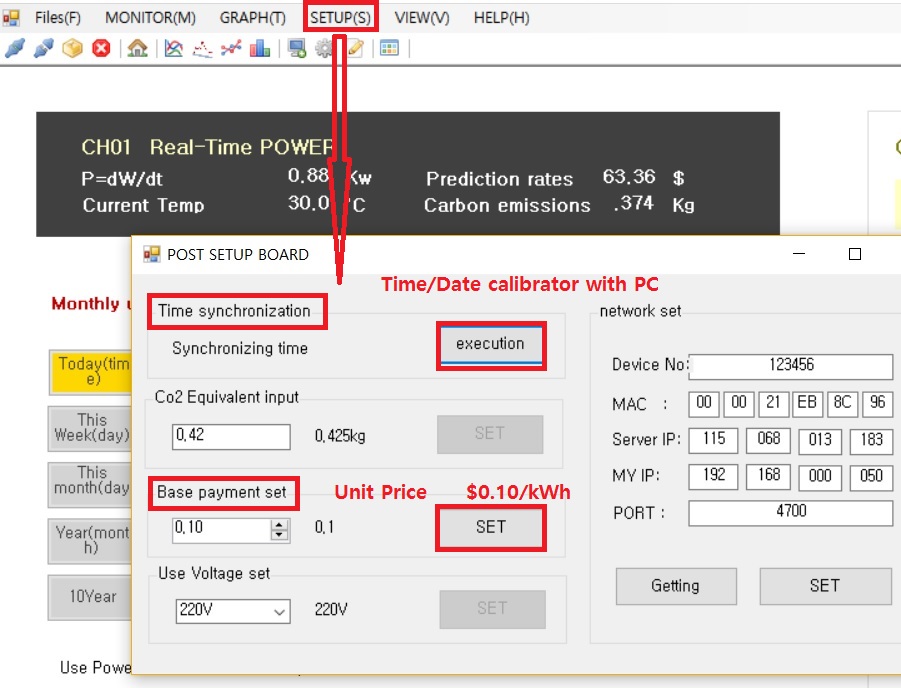Open the HELP(H) menu
The width and height of the screenshot is (901, 688).
click(502, 18)
